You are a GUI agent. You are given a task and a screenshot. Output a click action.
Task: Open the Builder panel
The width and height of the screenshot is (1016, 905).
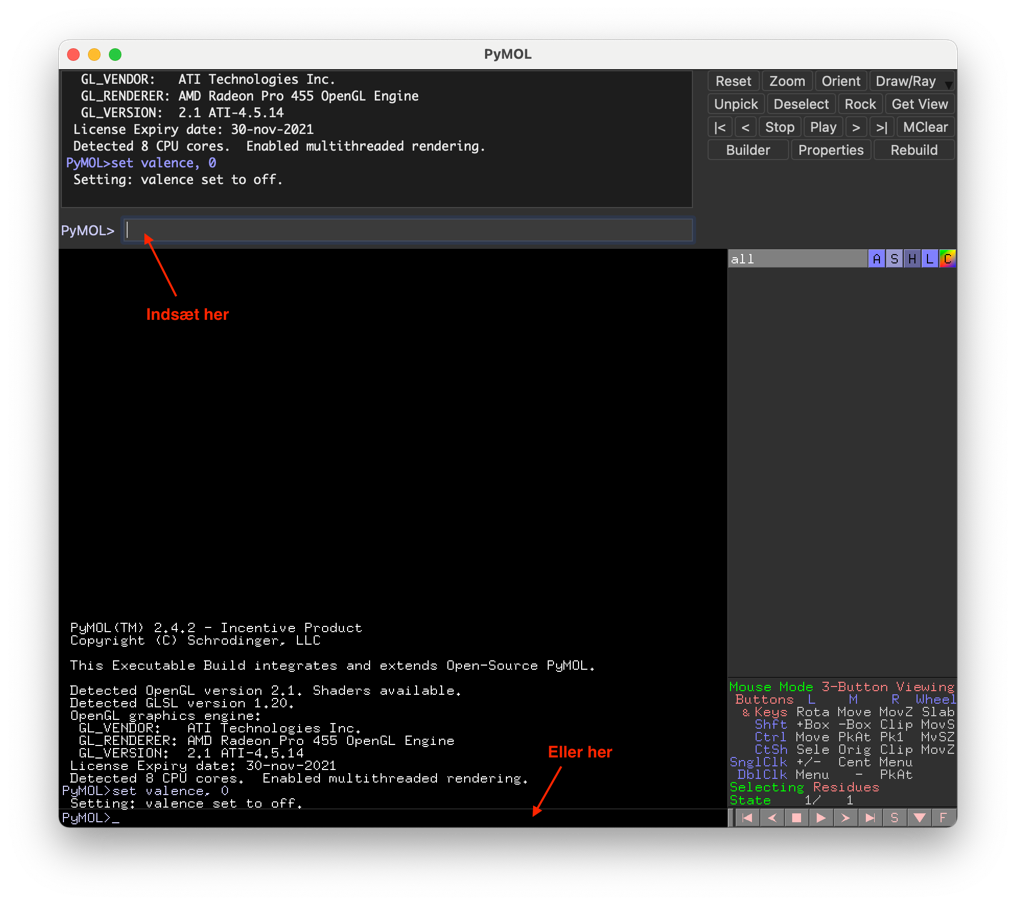pos(748,150)
